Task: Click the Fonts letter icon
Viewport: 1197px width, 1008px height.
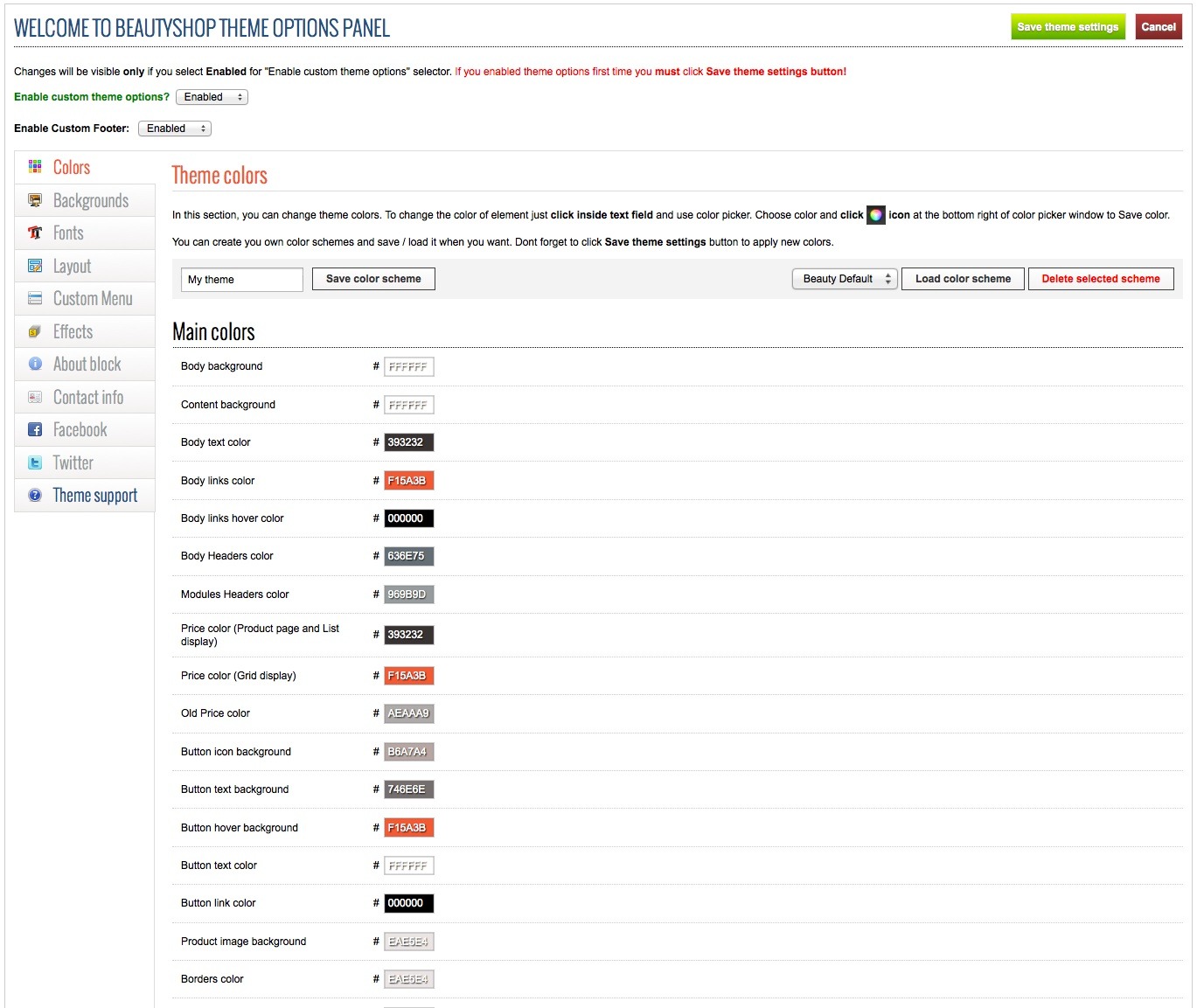Action: click(x=35, y=233)
